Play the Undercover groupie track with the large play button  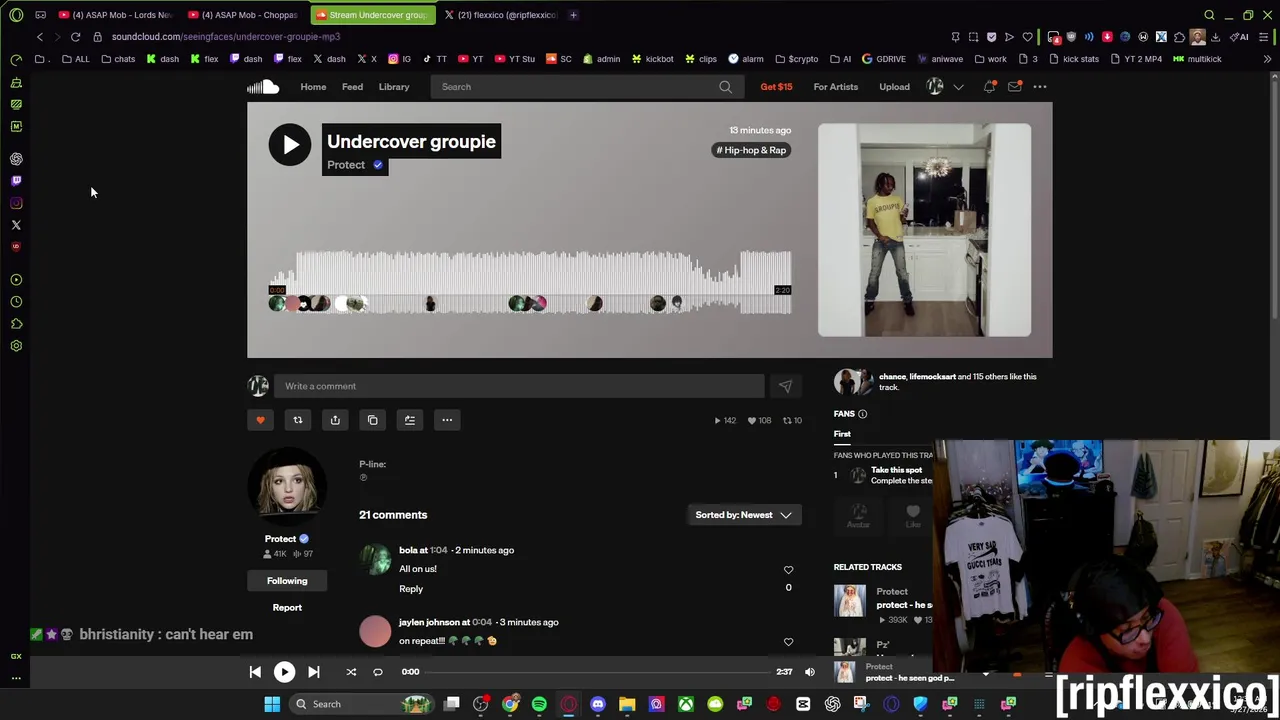pyautogui.click(x=290, y=145)
